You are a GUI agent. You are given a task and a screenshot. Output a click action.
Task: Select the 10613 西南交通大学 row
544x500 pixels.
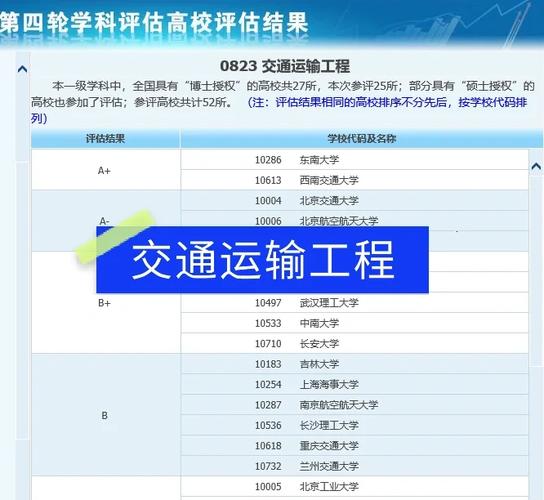pyautogui.click(x=355, y=180)
